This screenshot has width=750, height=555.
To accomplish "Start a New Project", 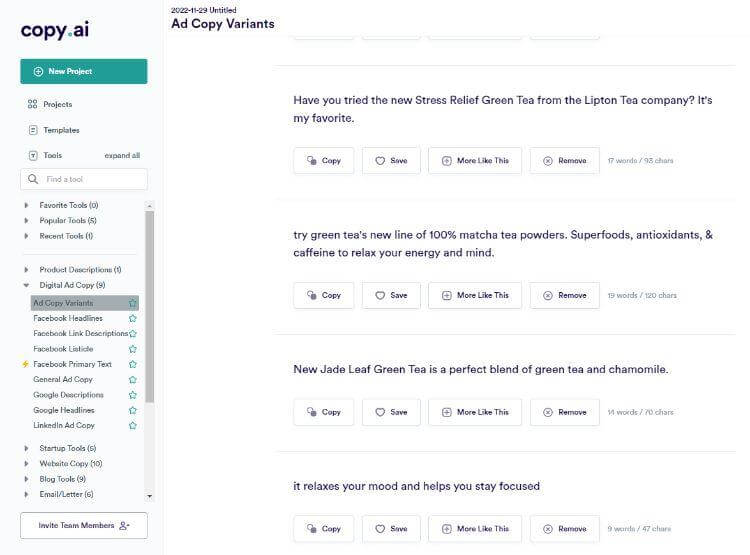I will point(84,71).
